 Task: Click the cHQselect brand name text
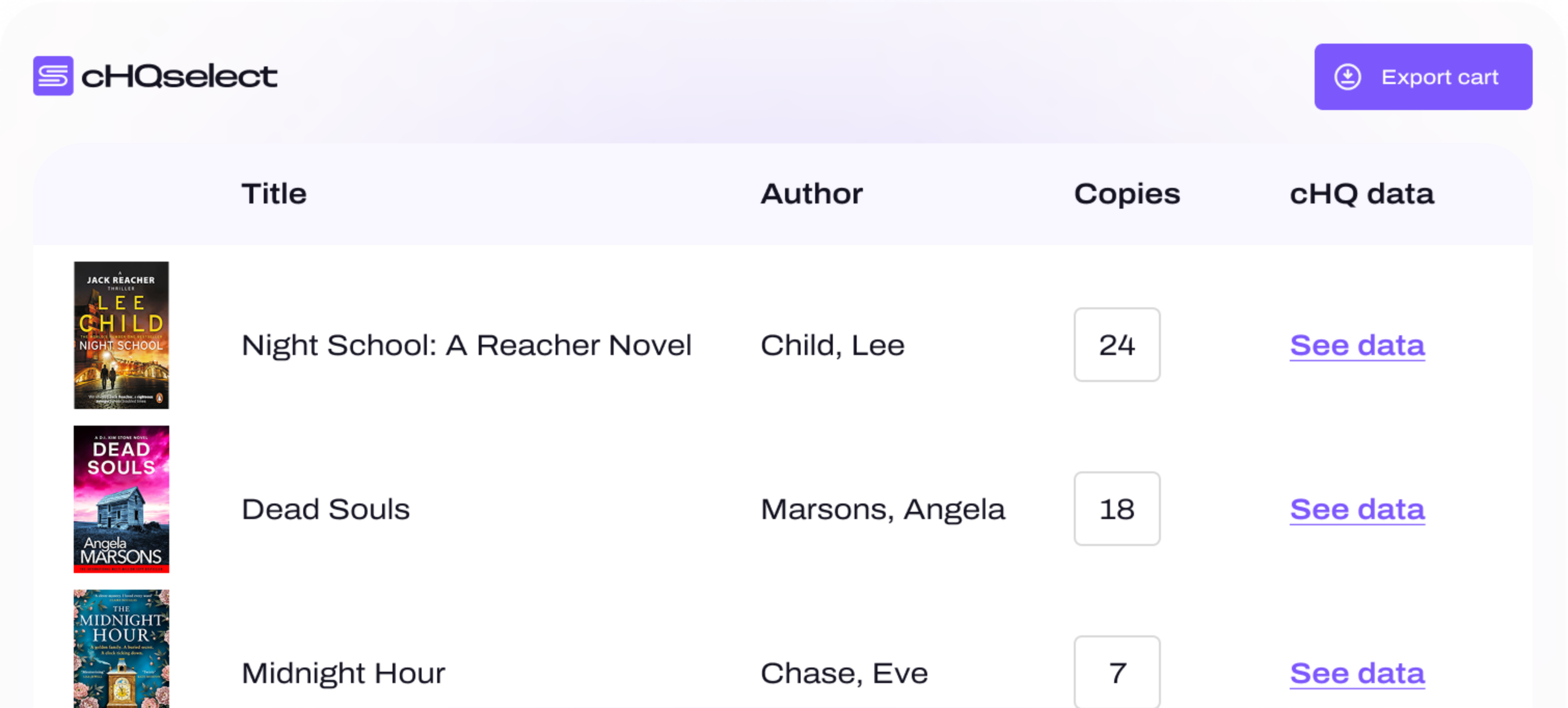coord(179,77)
